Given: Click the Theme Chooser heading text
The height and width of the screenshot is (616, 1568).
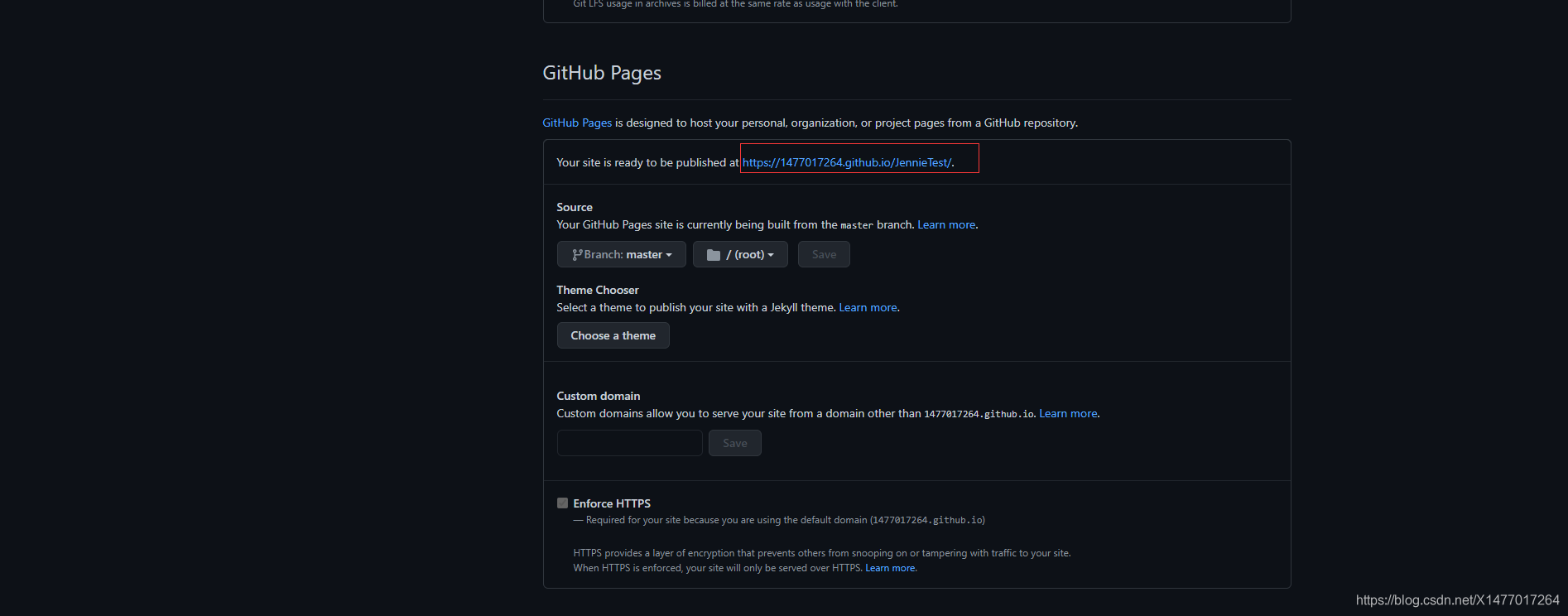Looking at the screenshot, I should click(x=598, y=290).
